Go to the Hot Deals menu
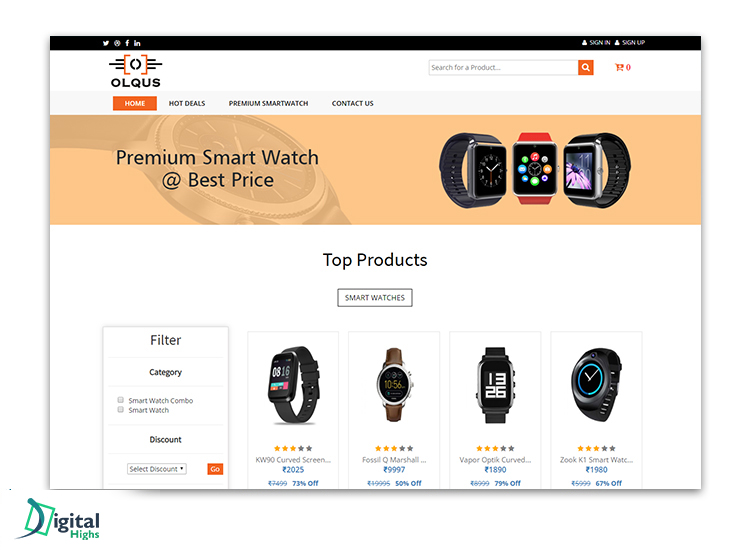This screenshot has width=750, height=550. pyautogui.click(x=187, y=103)
